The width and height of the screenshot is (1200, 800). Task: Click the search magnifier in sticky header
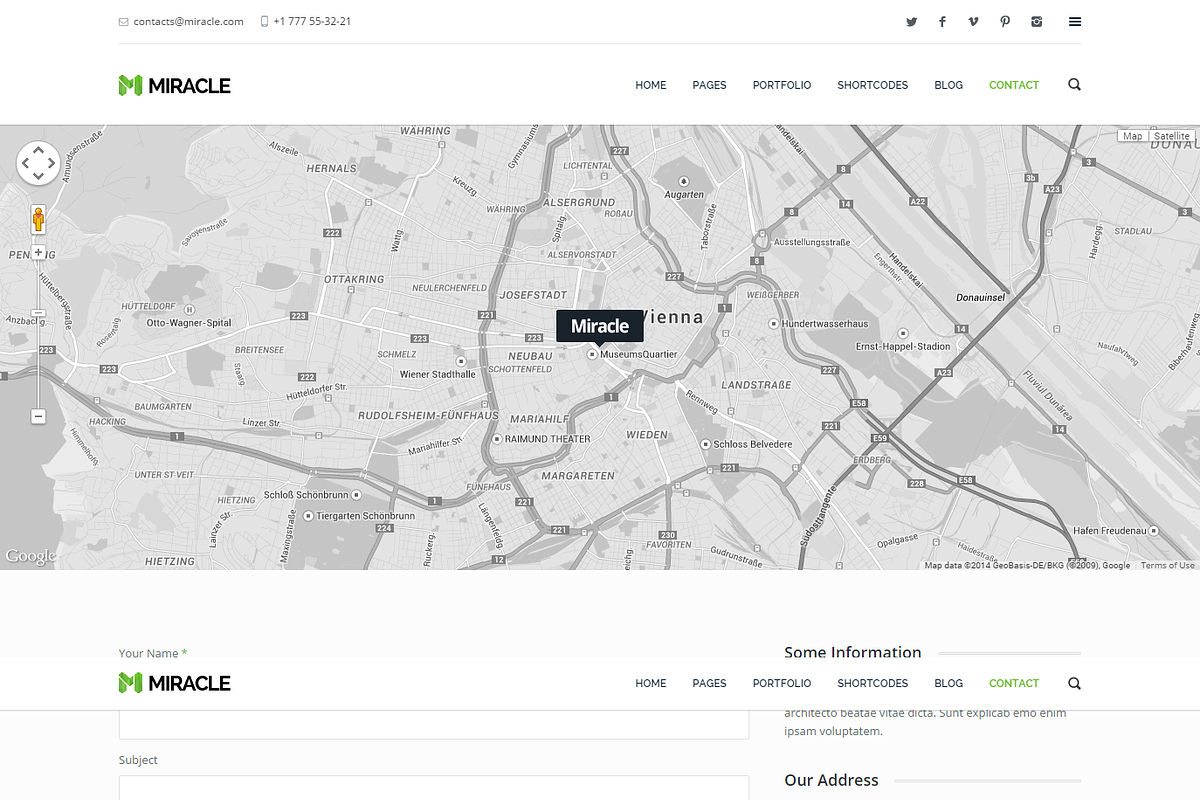[x=1074, y=683]
